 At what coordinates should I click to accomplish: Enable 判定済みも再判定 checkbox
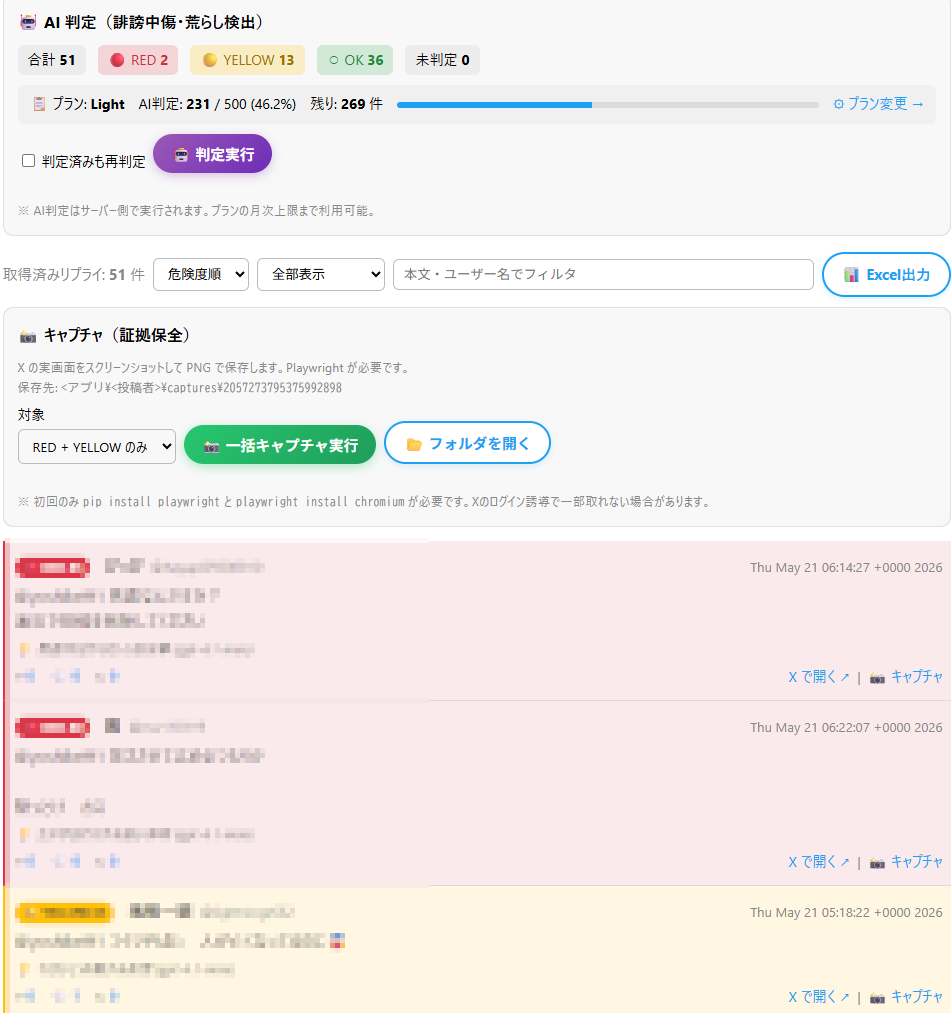pos(28,160)
